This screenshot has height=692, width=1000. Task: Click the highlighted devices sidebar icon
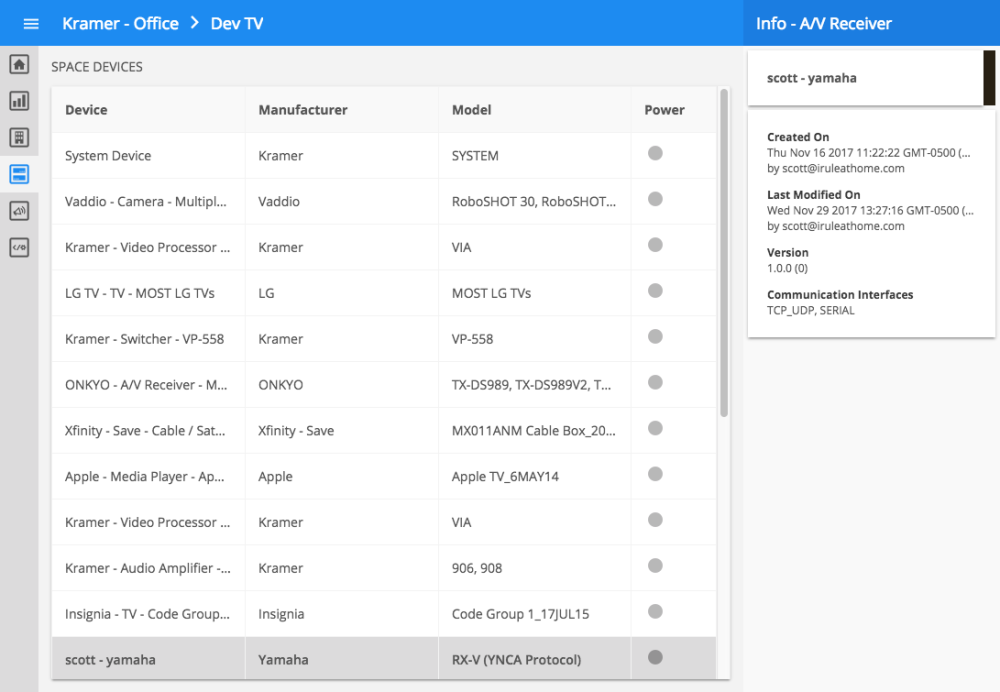point(19,174)
